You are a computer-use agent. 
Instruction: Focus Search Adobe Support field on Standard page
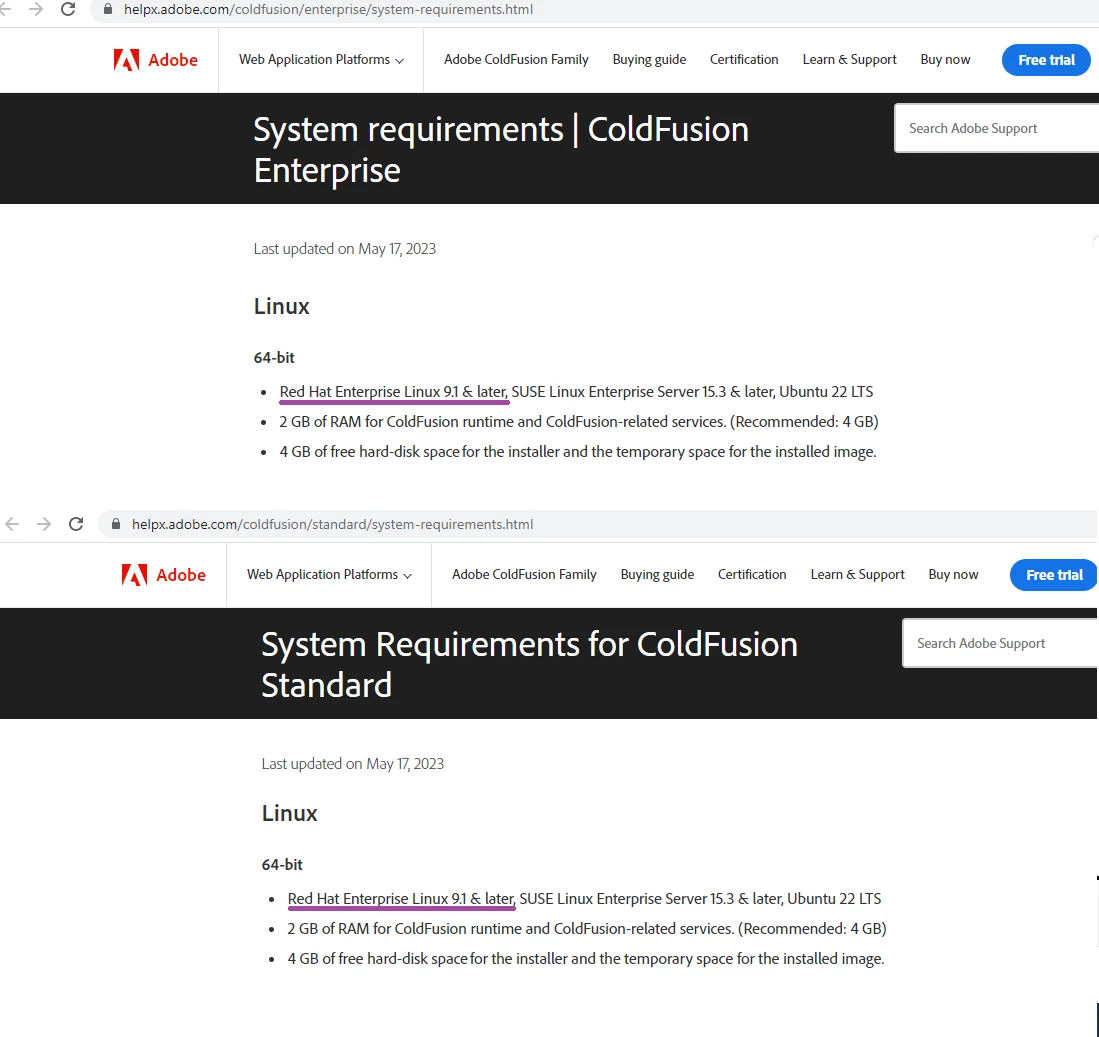(x=1000, y=643)
